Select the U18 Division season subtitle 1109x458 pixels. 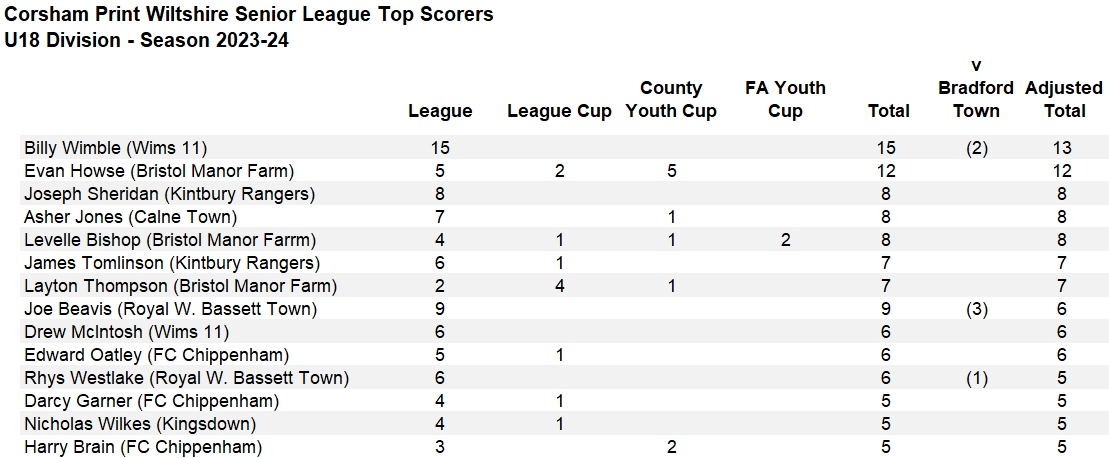(146, 40)
